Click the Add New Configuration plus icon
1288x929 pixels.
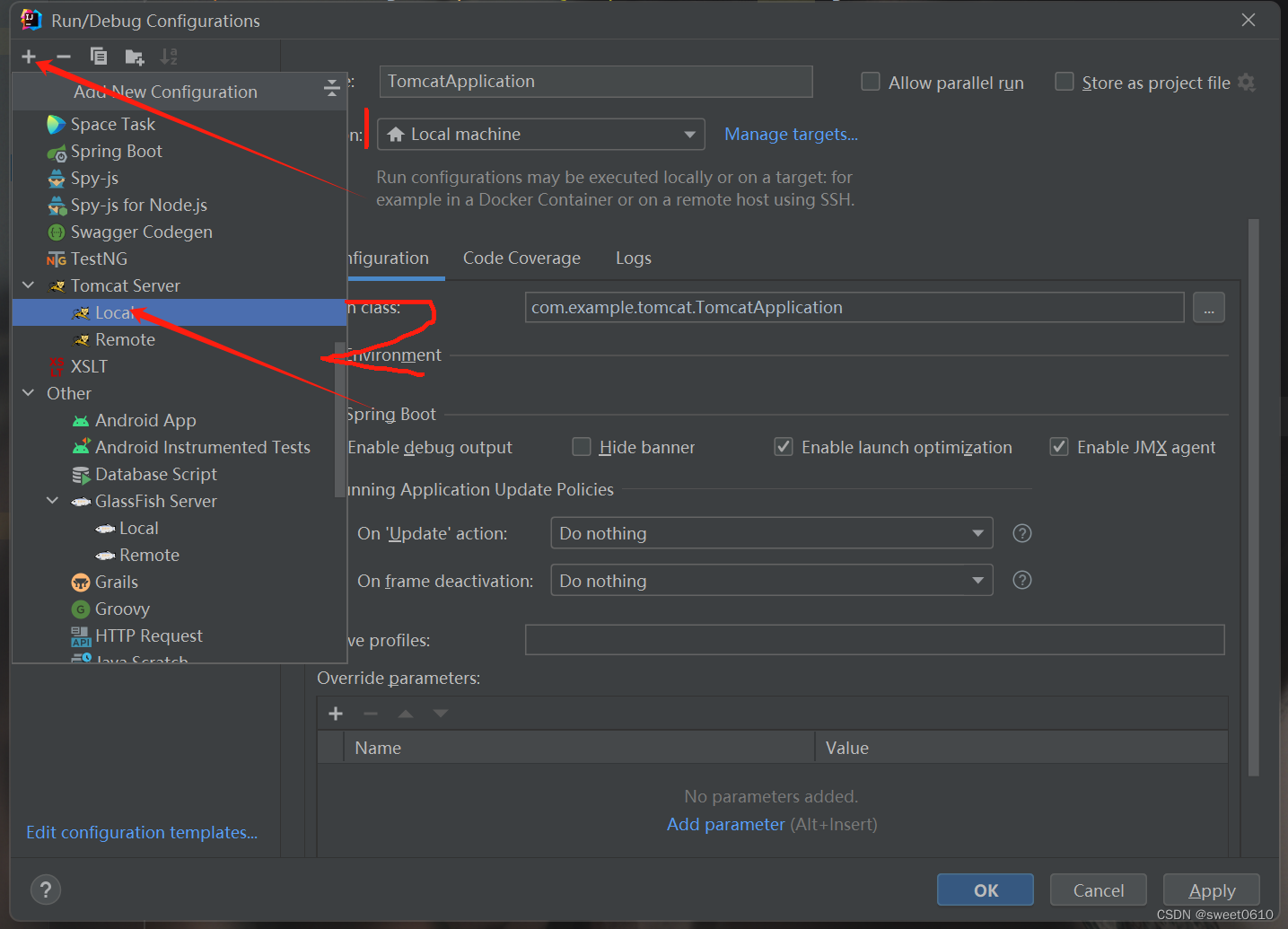pyautogui.click(x=29, y=57)
